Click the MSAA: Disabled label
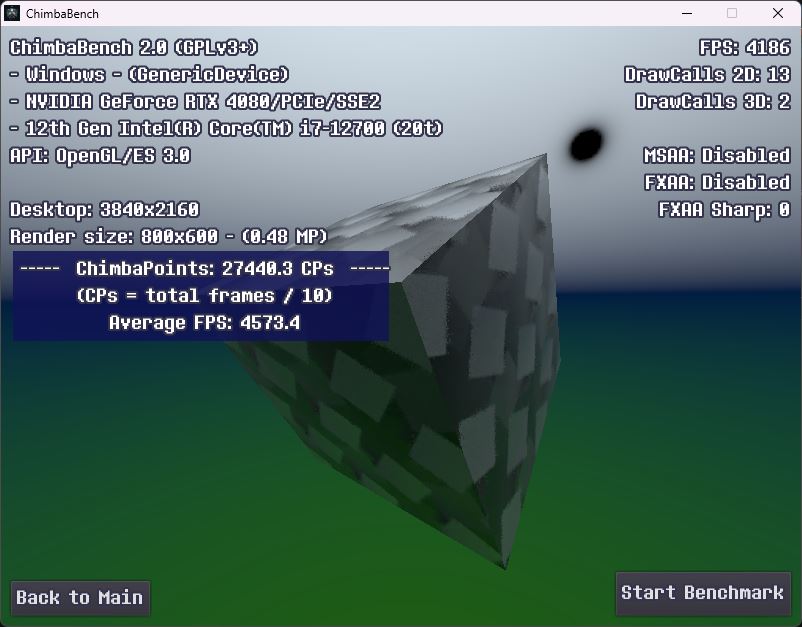 (x=717, y=155)
